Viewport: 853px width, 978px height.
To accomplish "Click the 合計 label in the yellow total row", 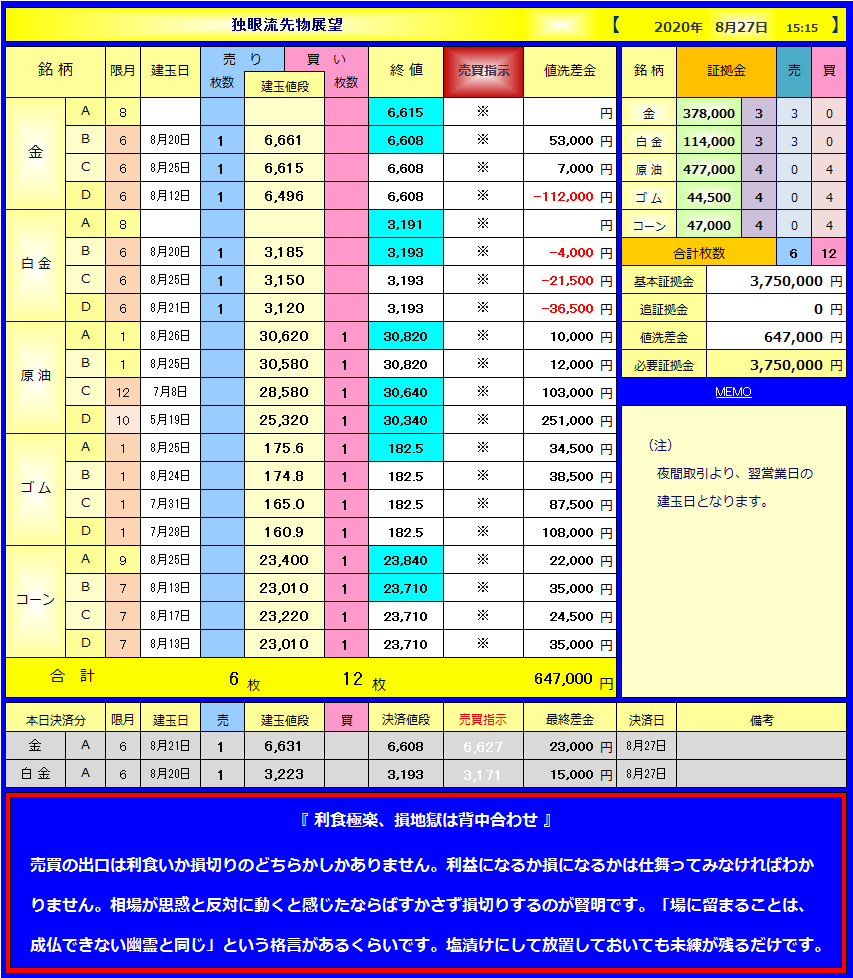I will [72, 676].
